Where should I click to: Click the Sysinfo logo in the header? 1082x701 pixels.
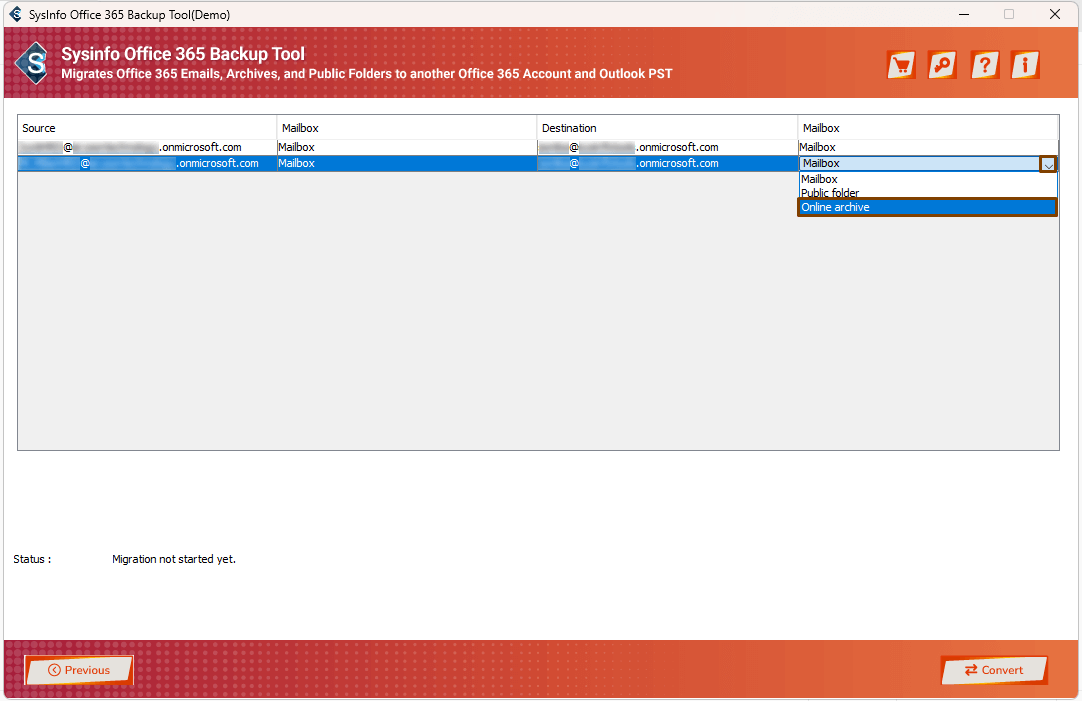[x=32, y=63]
